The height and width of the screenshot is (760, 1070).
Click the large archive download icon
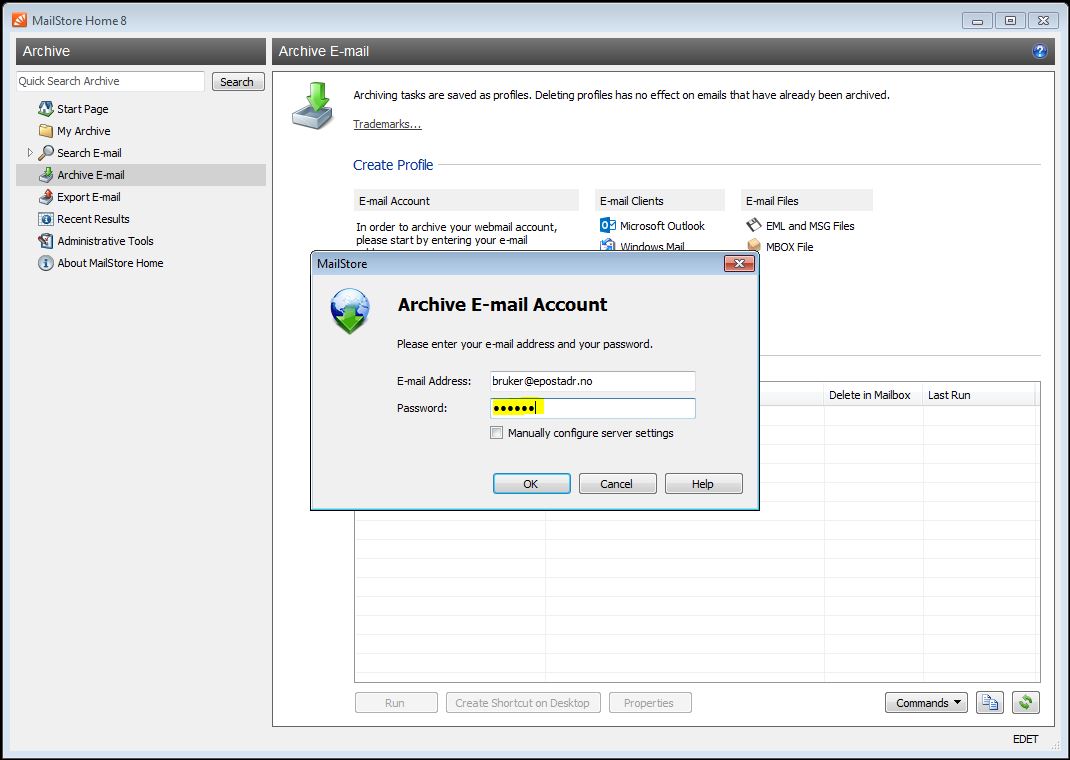(x=313, y=106)
